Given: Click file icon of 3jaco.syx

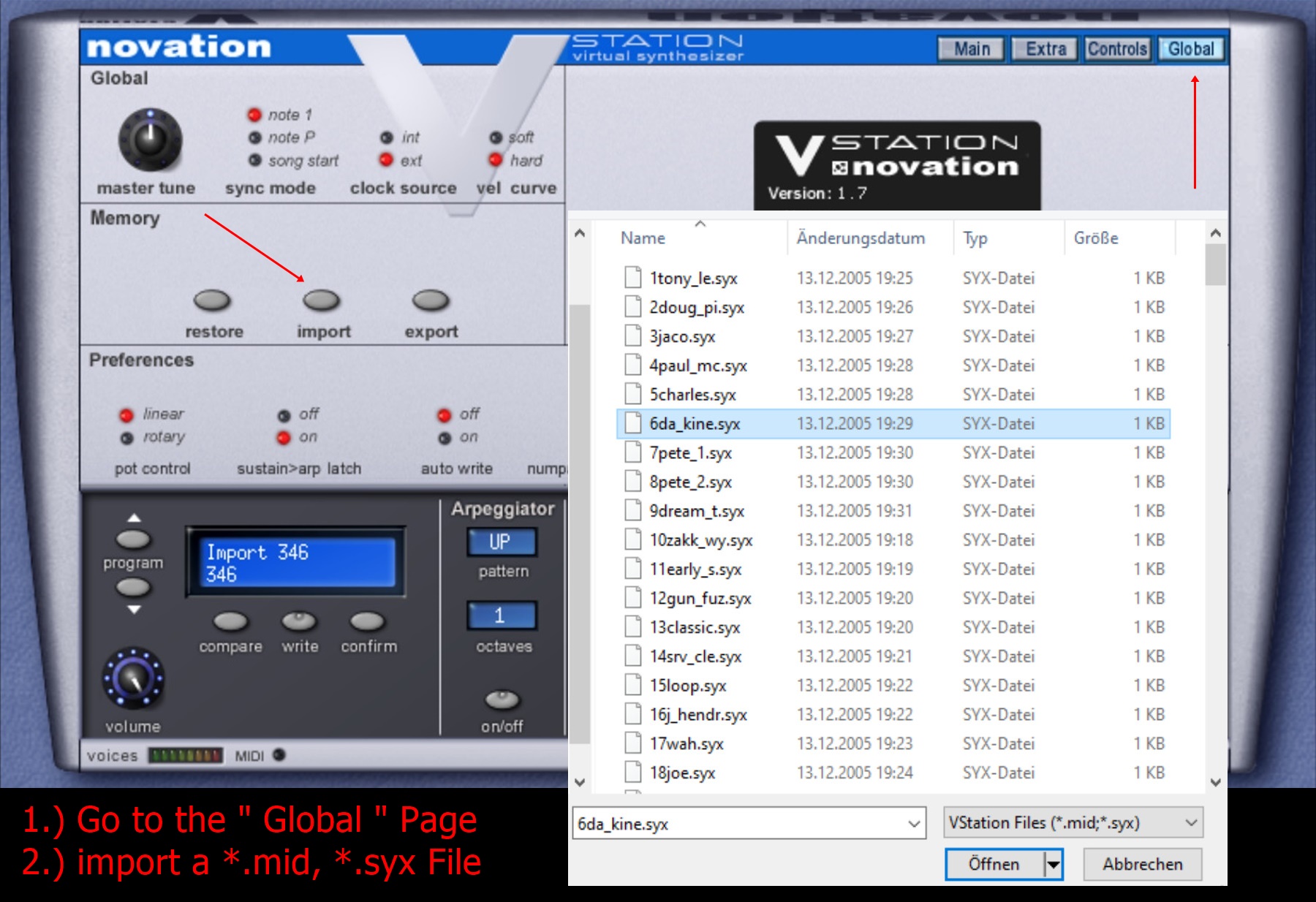Looking at the screenshot, I should (633, 336).
